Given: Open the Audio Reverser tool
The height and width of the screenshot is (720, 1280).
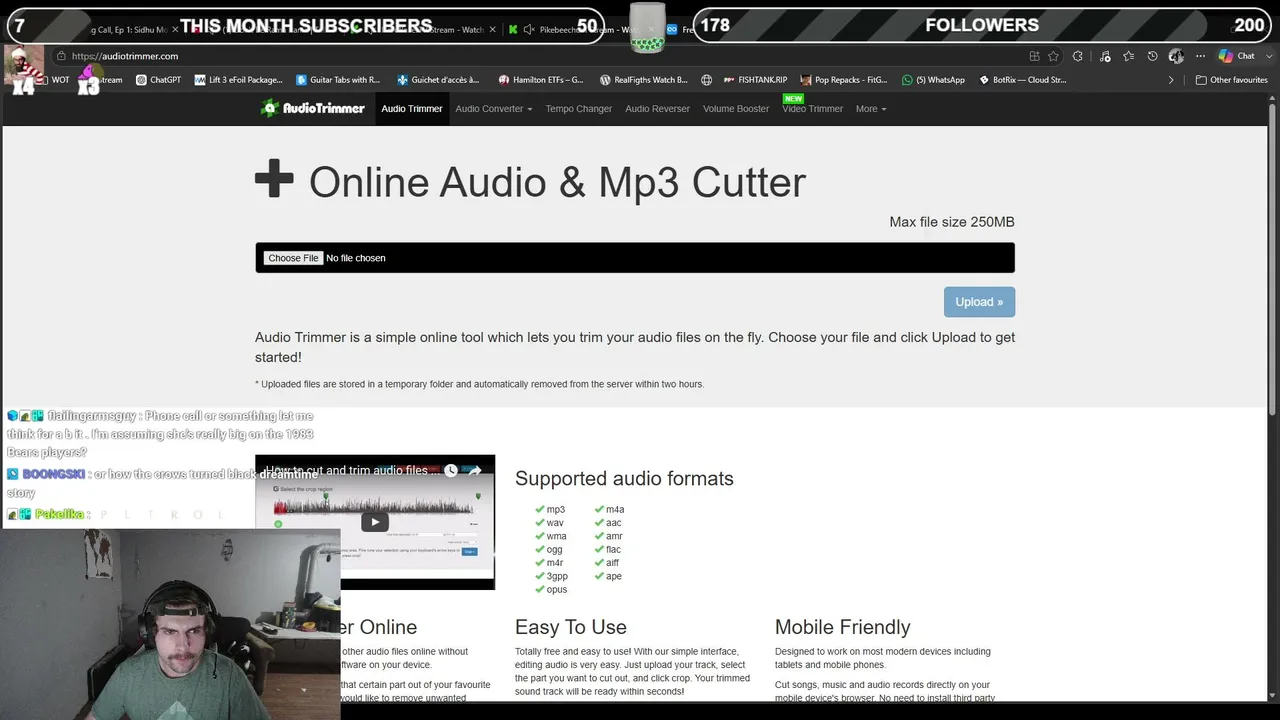Looking at the screenshot, I should coord(657,109).
